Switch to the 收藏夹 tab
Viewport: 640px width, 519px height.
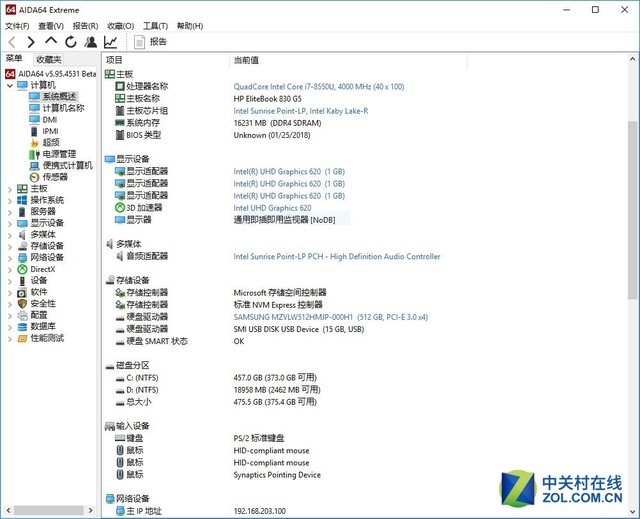[49, 59]
